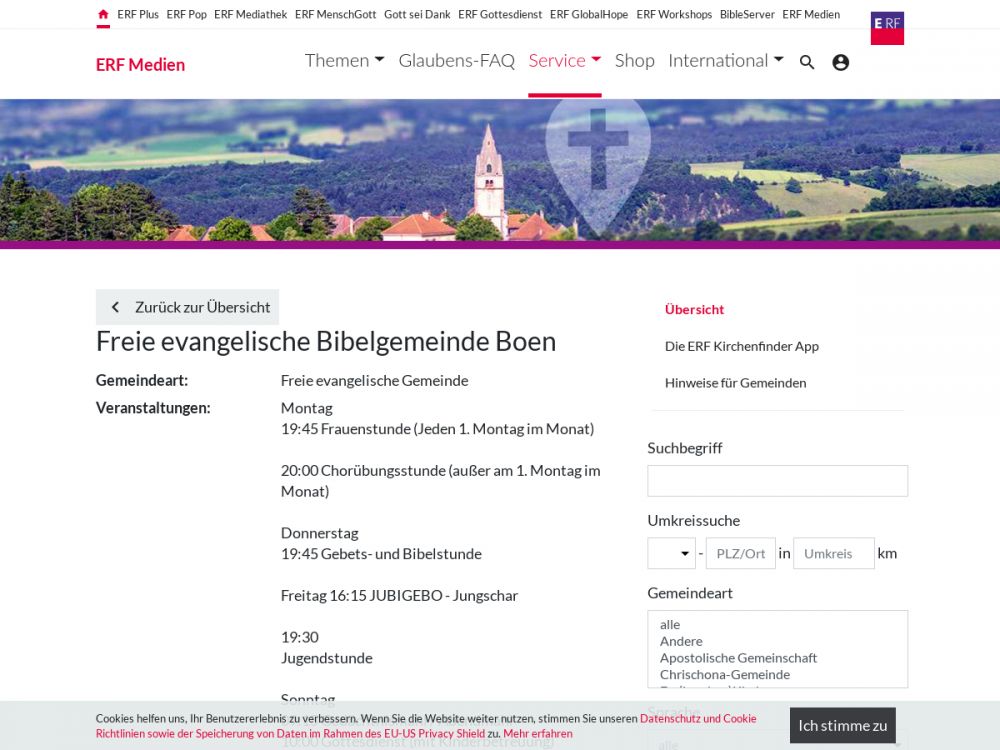Expand the Themen dropdown menu
Viewport: 1000px width, 750px height.
[344, 61]
